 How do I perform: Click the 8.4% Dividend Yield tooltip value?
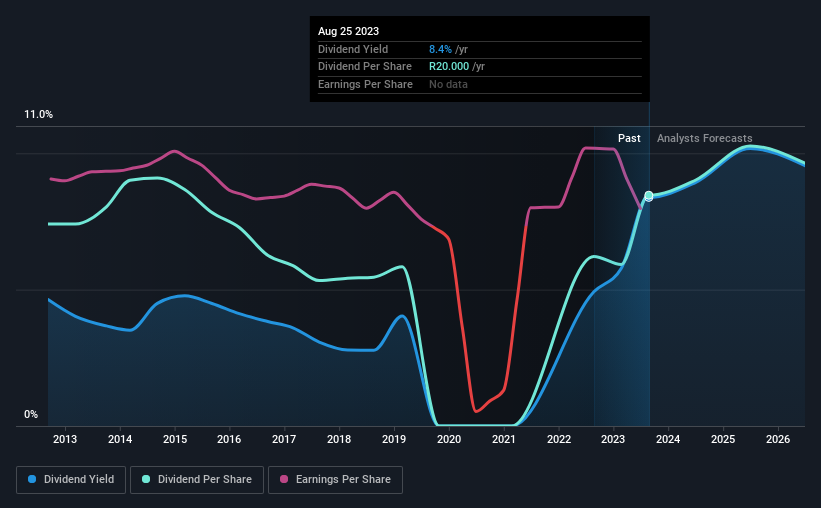click(x=440, y=49)
